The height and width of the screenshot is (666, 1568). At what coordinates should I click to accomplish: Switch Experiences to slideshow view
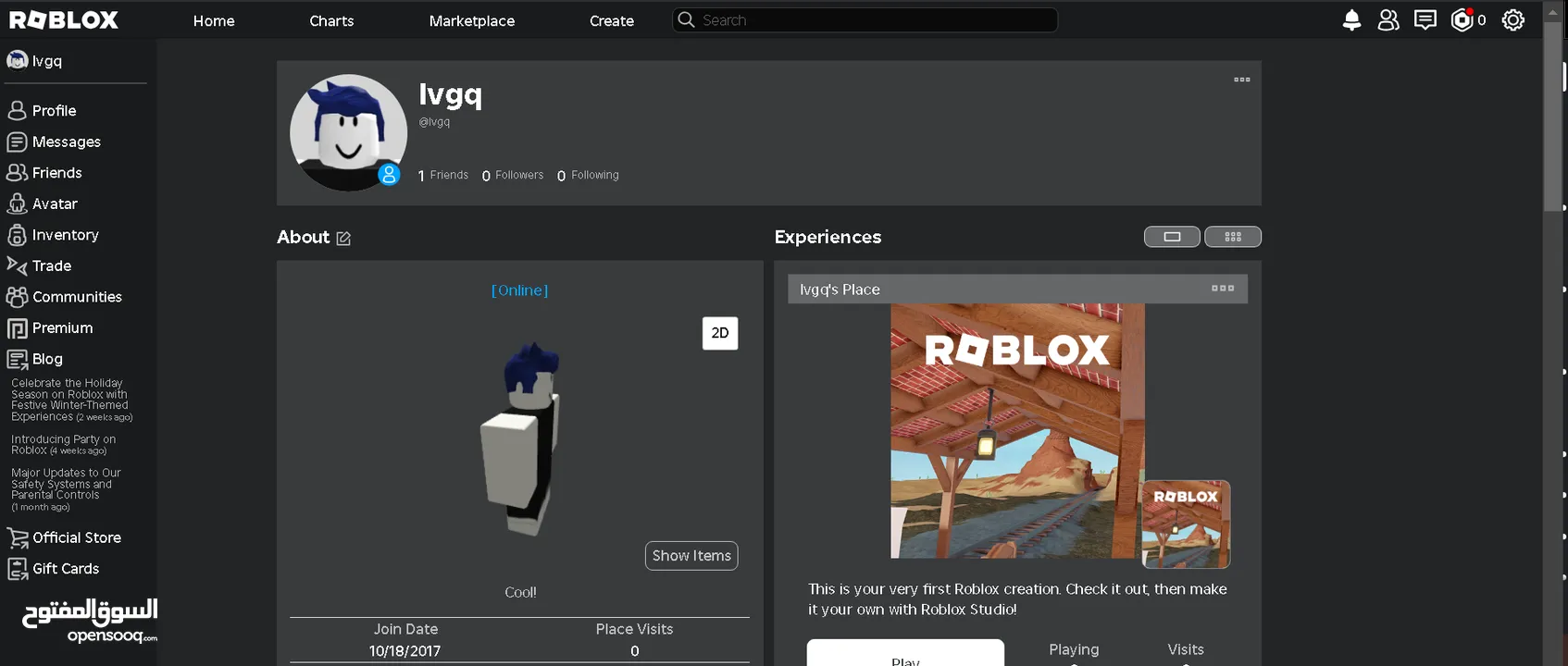pos(1172,237)
